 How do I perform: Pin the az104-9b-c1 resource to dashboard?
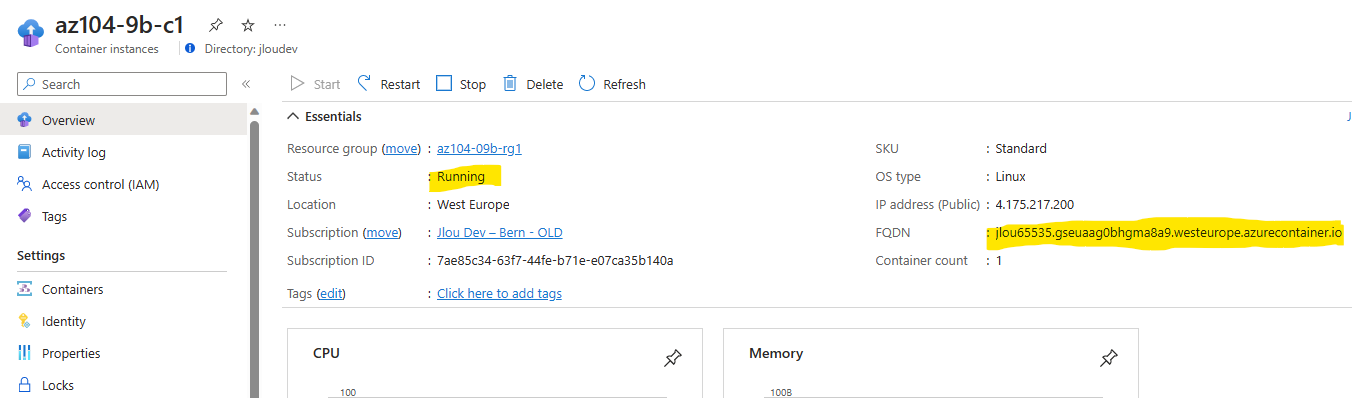click(216, 25)
